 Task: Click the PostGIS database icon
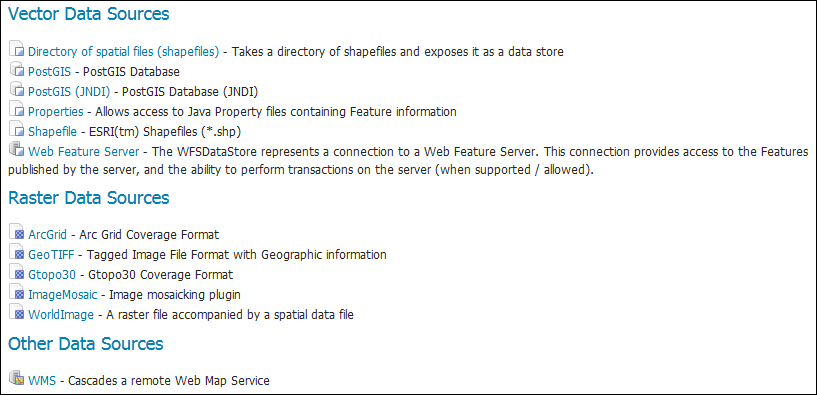point(17,70)
